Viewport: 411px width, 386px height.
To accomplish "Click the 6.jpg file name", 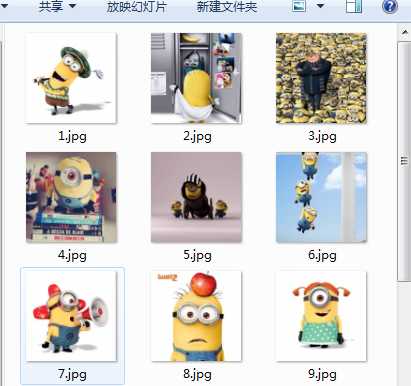I will pos(322,255).
